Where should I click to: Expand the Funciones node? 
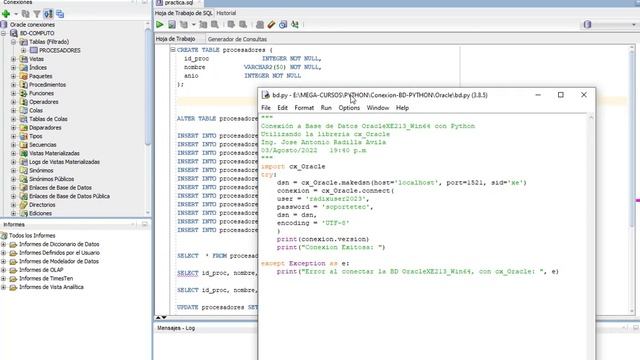pyautogui.click(x=13, y=93)
